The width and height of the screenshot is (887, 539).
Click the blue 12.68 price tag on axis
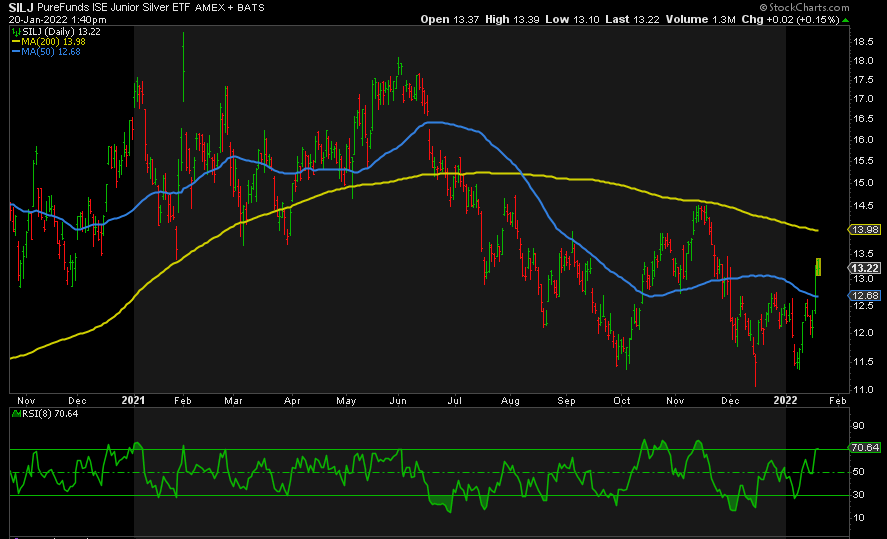[x=865, y=296]
